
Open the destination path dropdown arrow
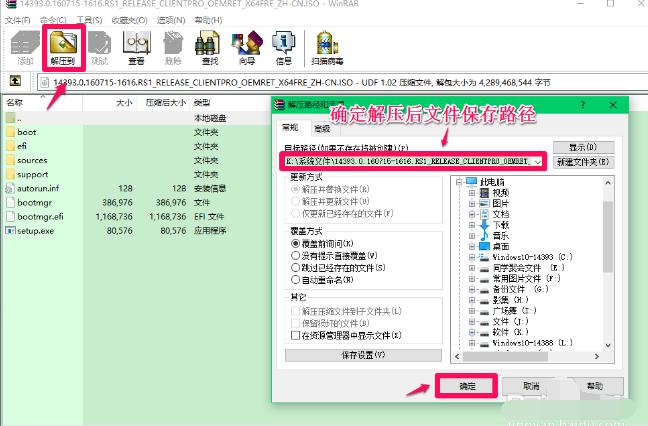coord(539,161)
